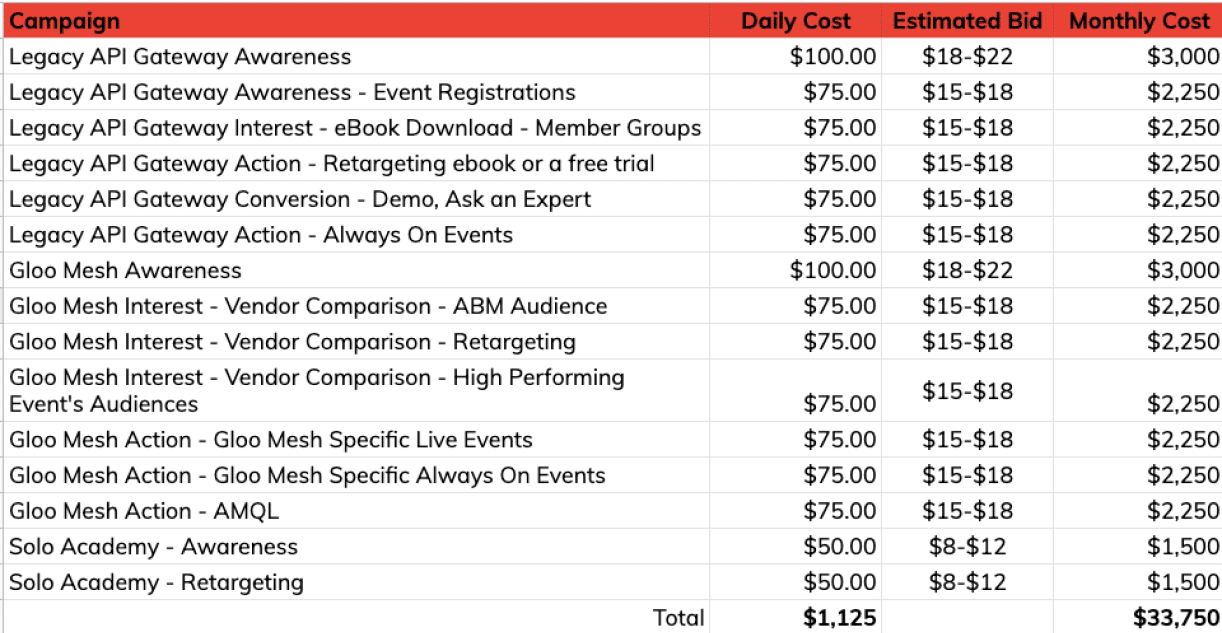Image resolution: width=1222 pixels, height=633 pixels.
Task: Select the High Performing Event's Audiences cell
Action: (317, 390)
